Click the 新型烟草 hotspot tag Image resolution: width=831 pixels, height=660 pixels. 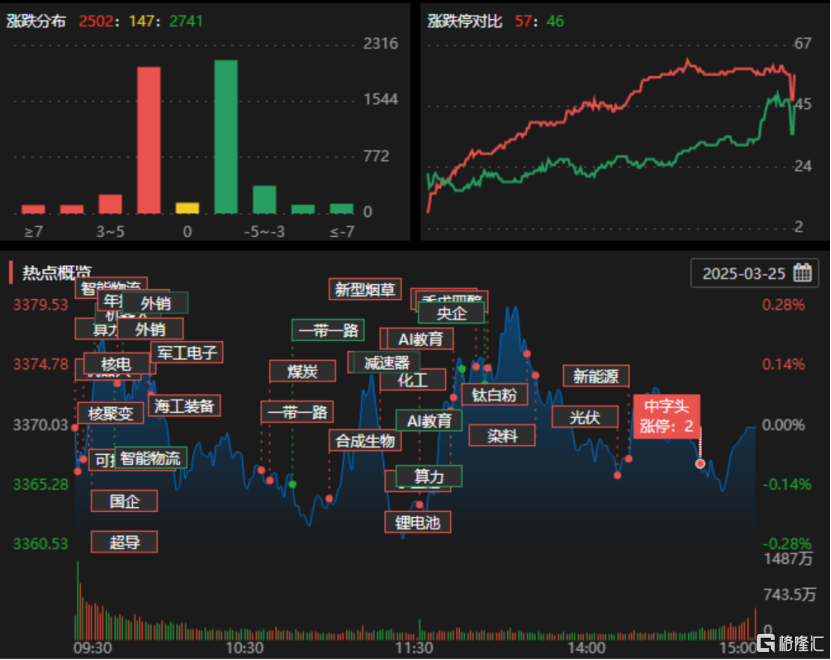[365, 289]
